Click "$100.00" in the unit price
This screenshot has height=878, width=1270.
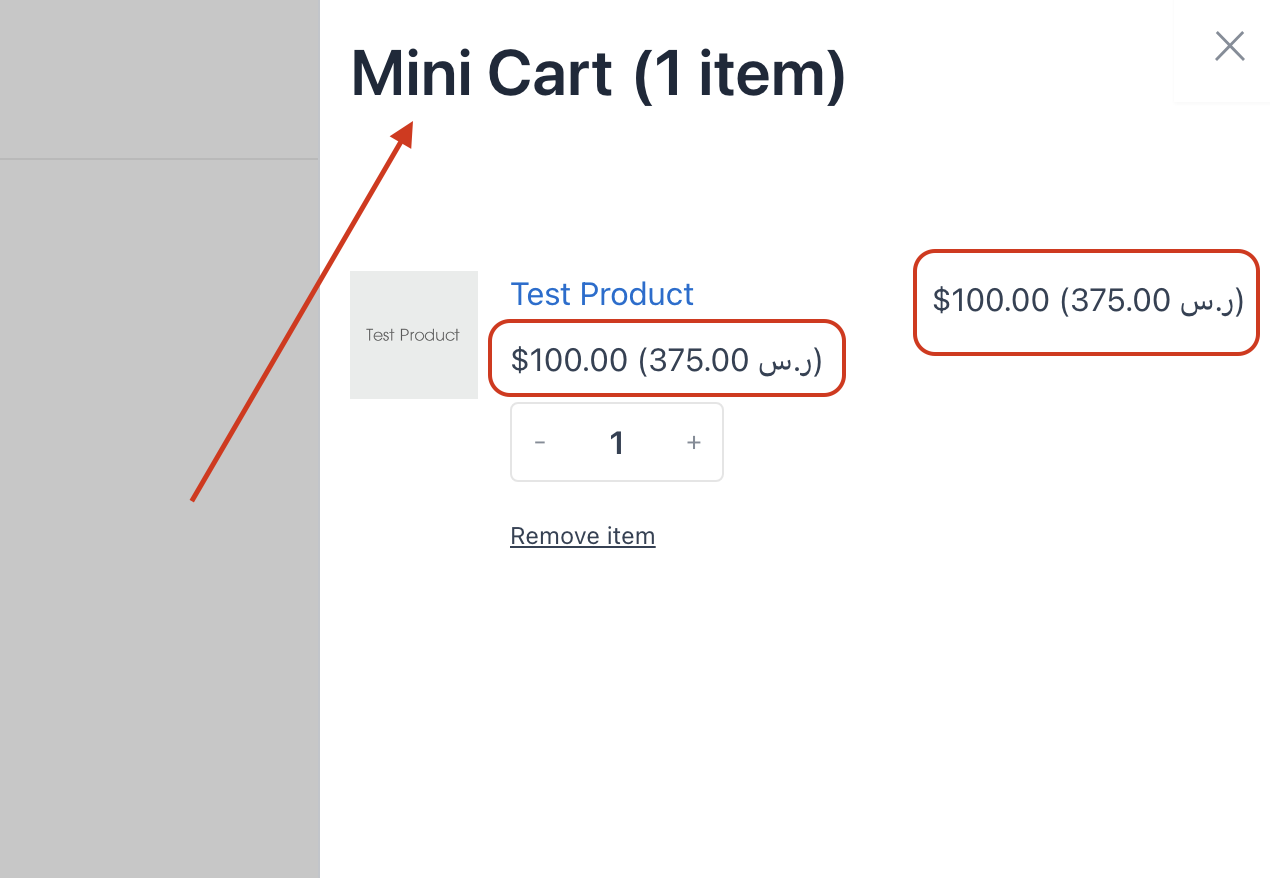[569, 359]
